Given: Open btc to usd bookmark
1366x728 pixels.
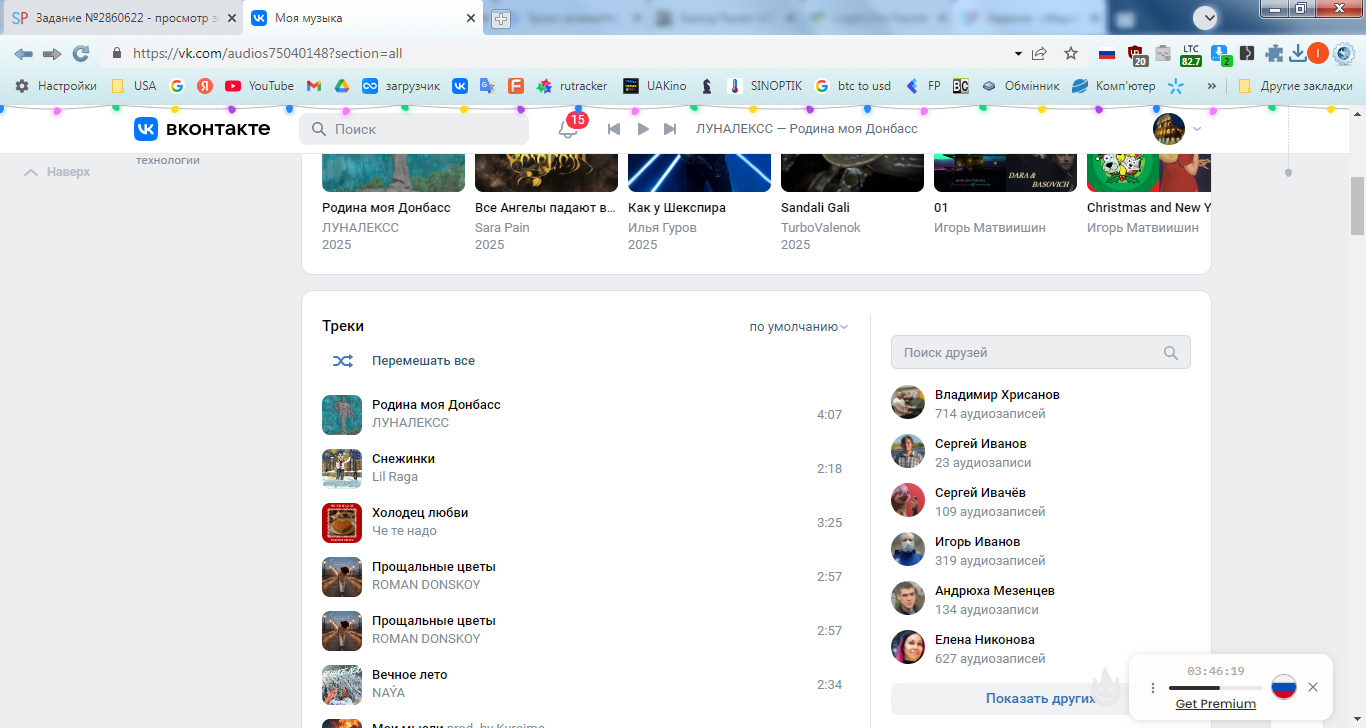Looking at the screenshot, I should [x=853, y=86].
